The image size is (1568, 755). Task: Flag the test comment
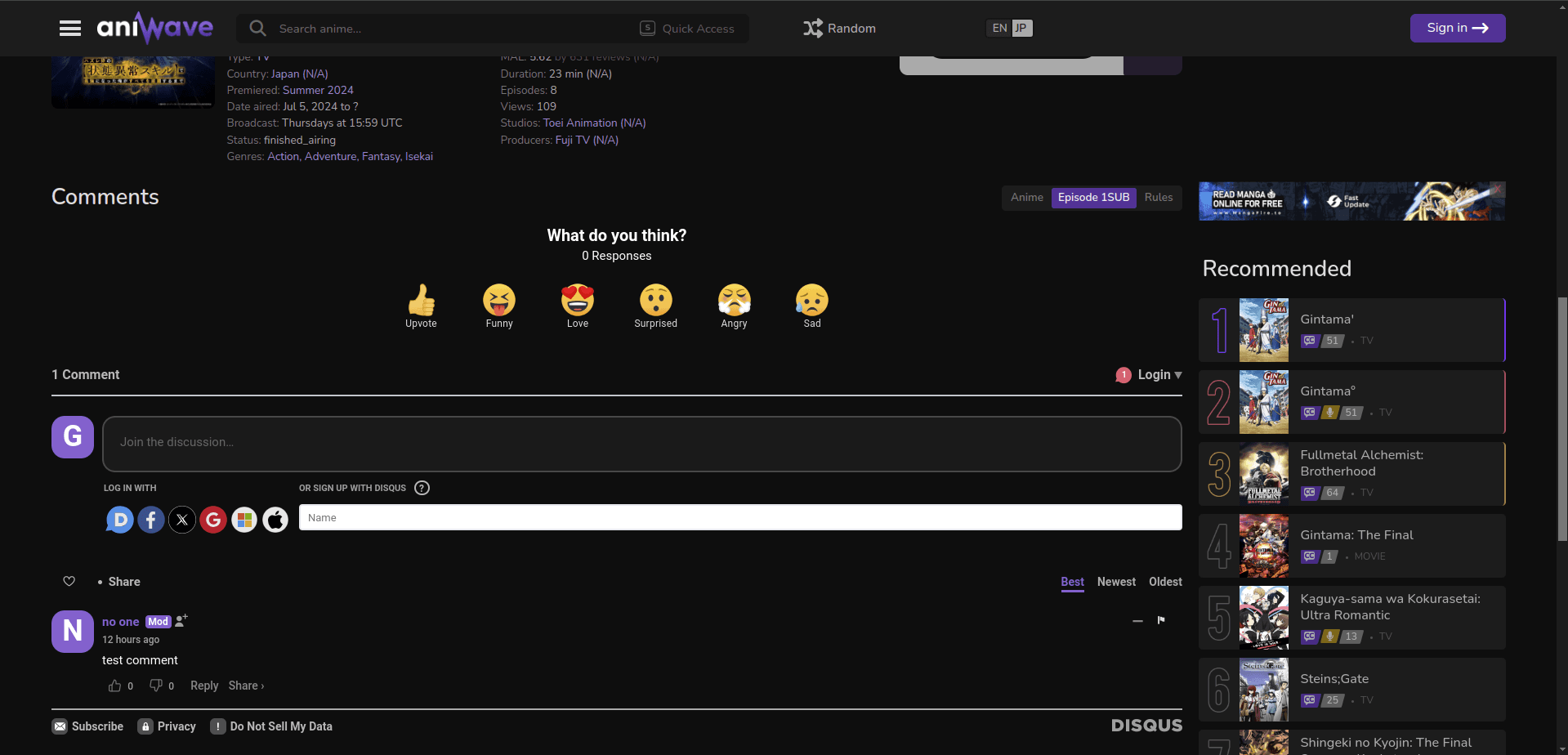pos(1161,621)
